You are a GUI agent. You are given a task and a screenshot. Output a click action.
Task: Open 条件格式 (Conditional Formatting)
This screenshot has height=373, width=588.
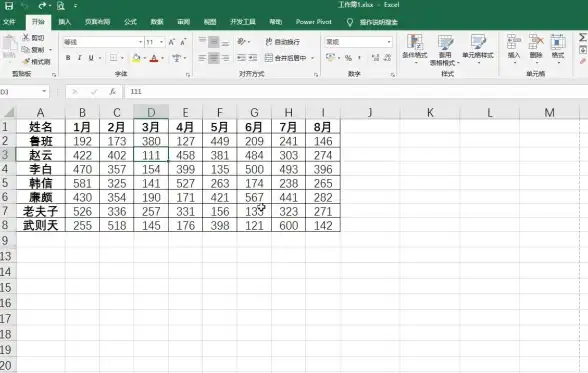(415, 48)
